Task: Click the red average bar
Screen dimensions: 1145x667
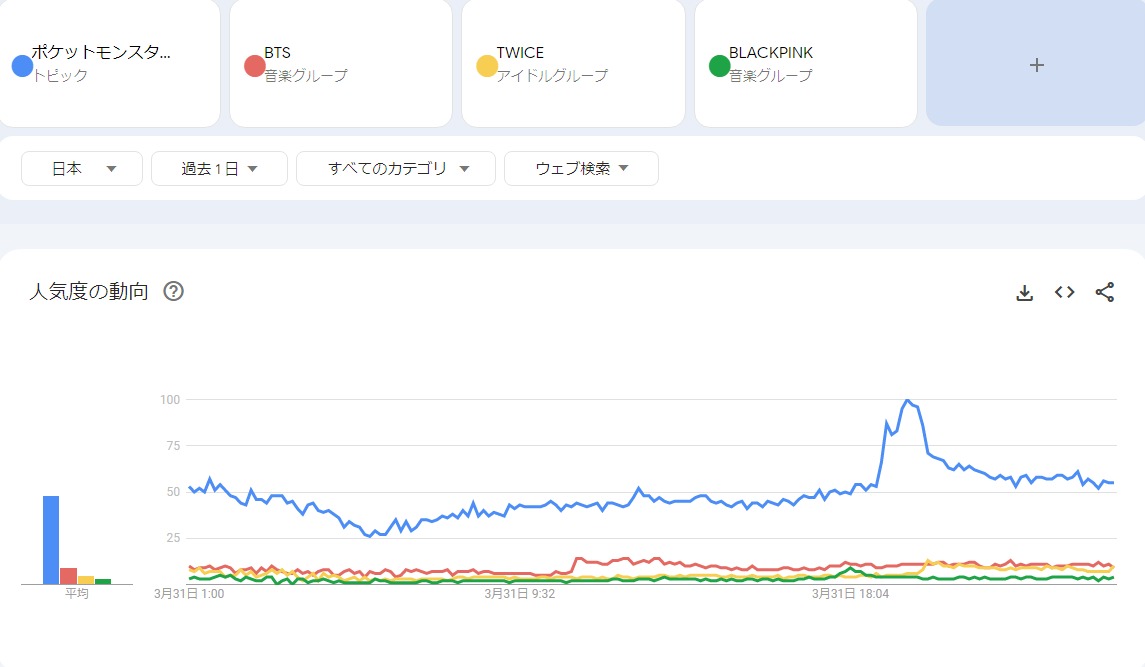Action: [68, 576]
